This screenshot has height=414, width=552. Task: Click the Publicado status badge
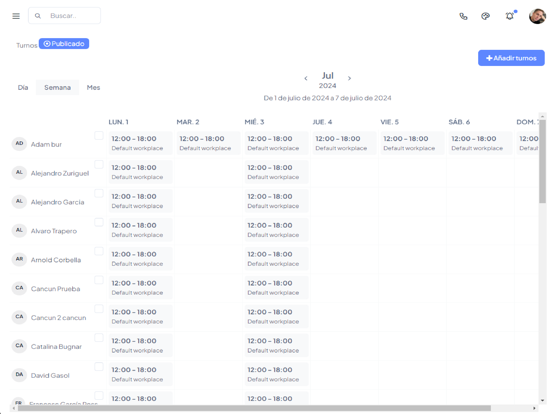(x=64, y=44)
